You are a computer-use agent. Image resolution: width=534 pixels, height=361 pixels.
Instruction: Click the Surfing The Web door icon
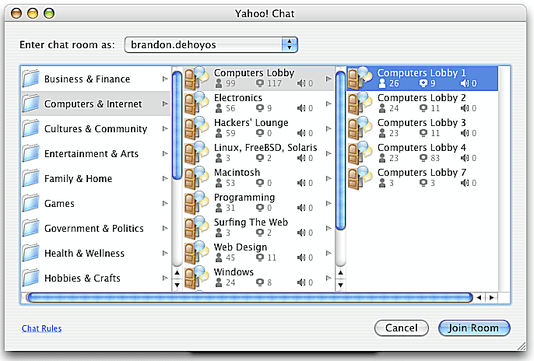click(x=197, y=227)
